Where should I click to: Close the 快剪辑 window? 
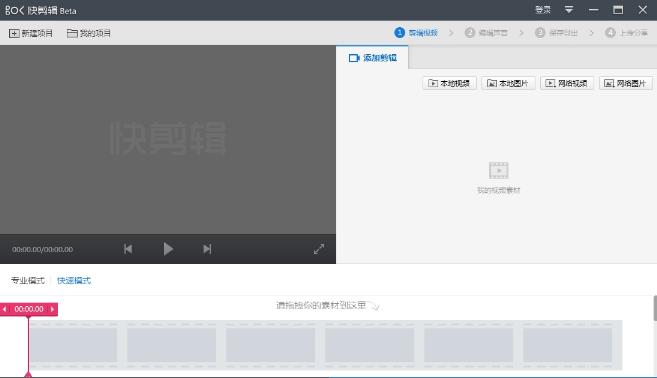tap(642, 10)
